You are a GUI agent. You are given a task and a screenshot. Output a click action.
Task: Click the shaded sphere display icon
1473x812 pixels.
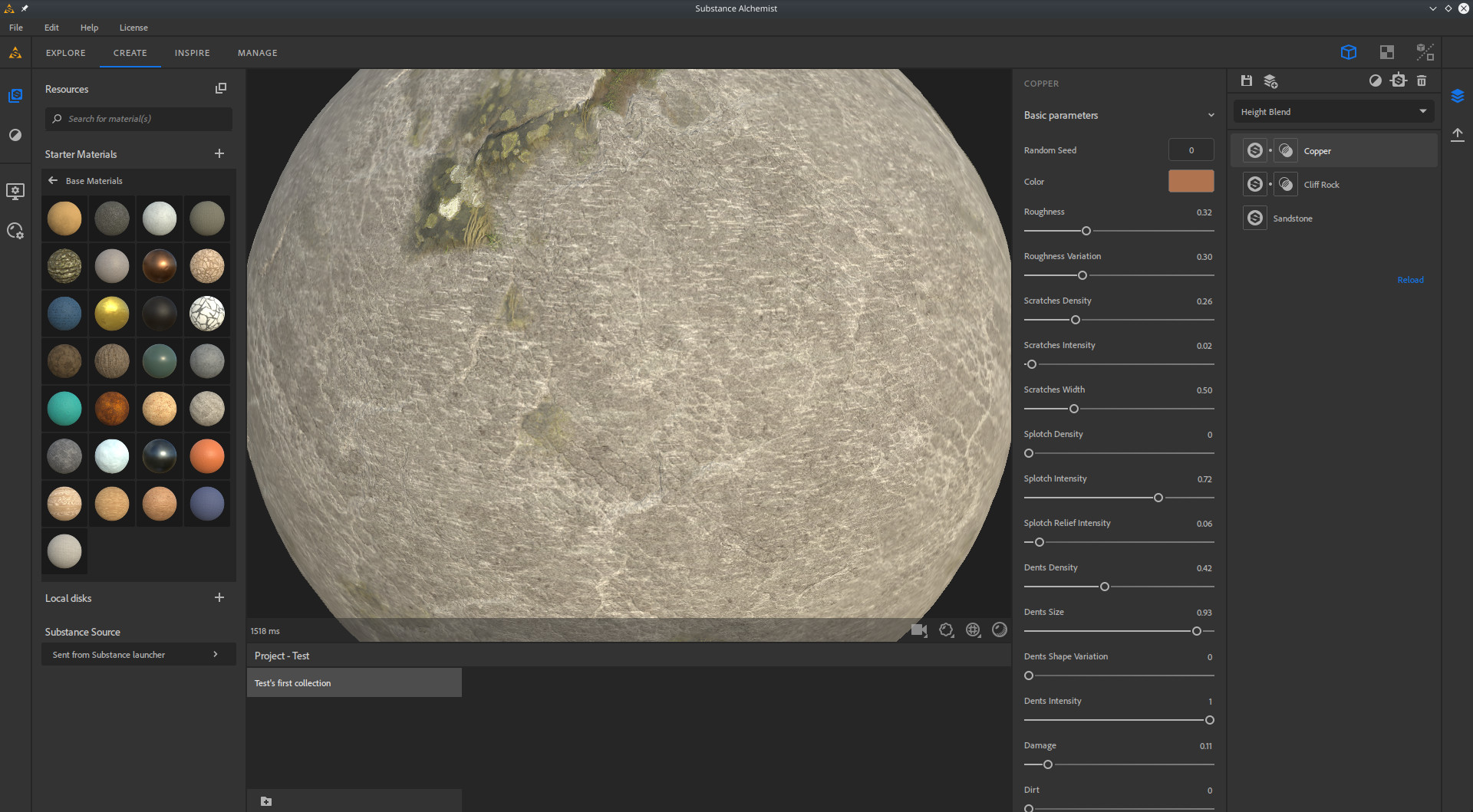(x=1000, y=630)
